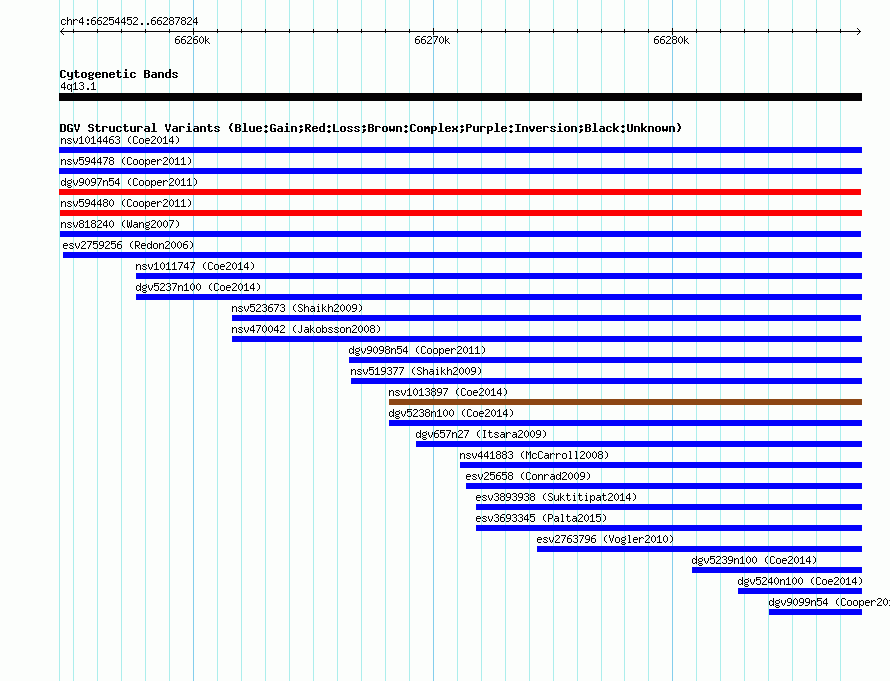890x681 pixels.
Task: Click nsv470042 (Jakobsson2008) label
Action: (306, 329)
